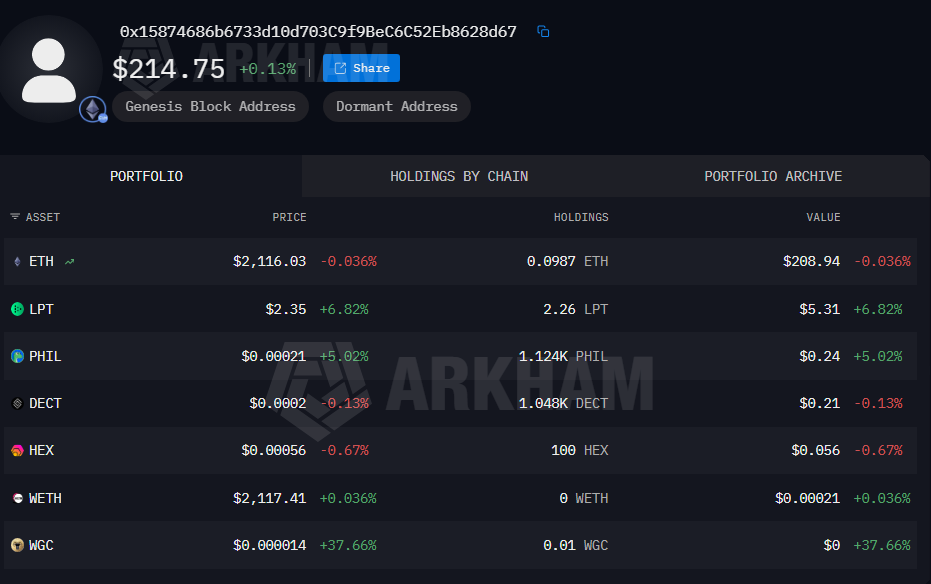Click holdings 1.048K DECT
The height and width of the screenshot is (584, 931).
[x=563, y=404]
